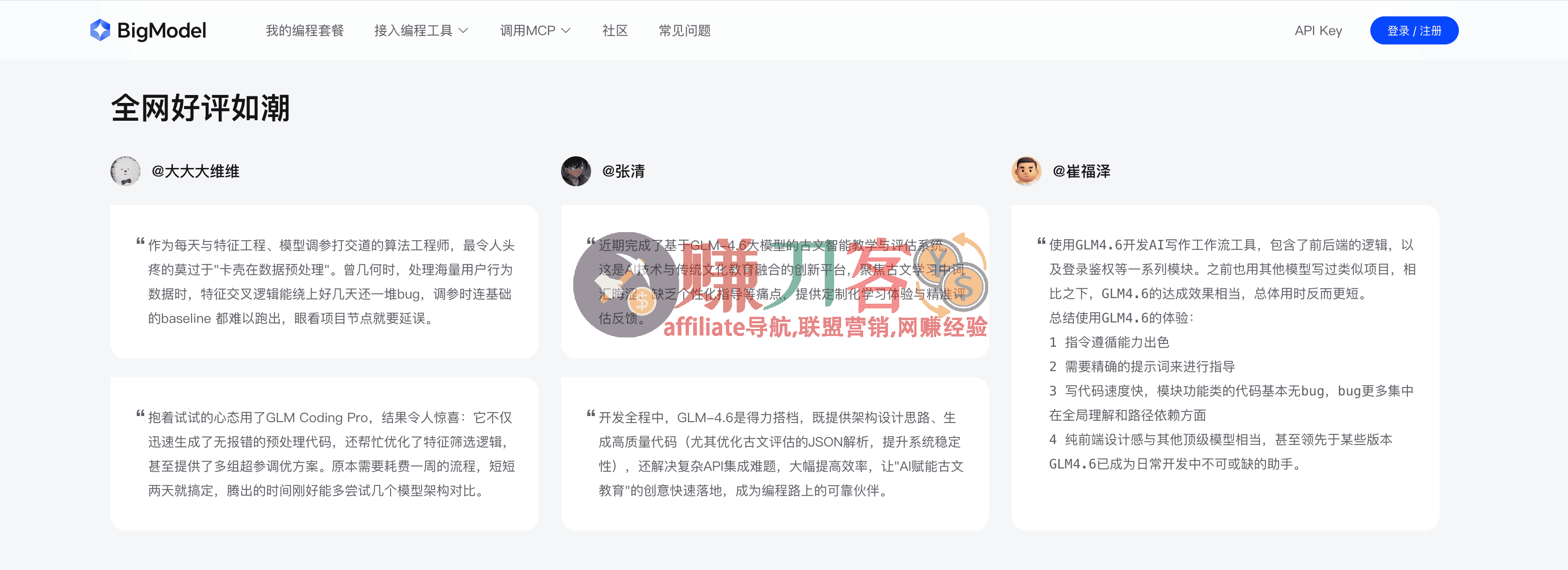Open the 社区 menu item
1568x570 pixels.
pos(615,30)
